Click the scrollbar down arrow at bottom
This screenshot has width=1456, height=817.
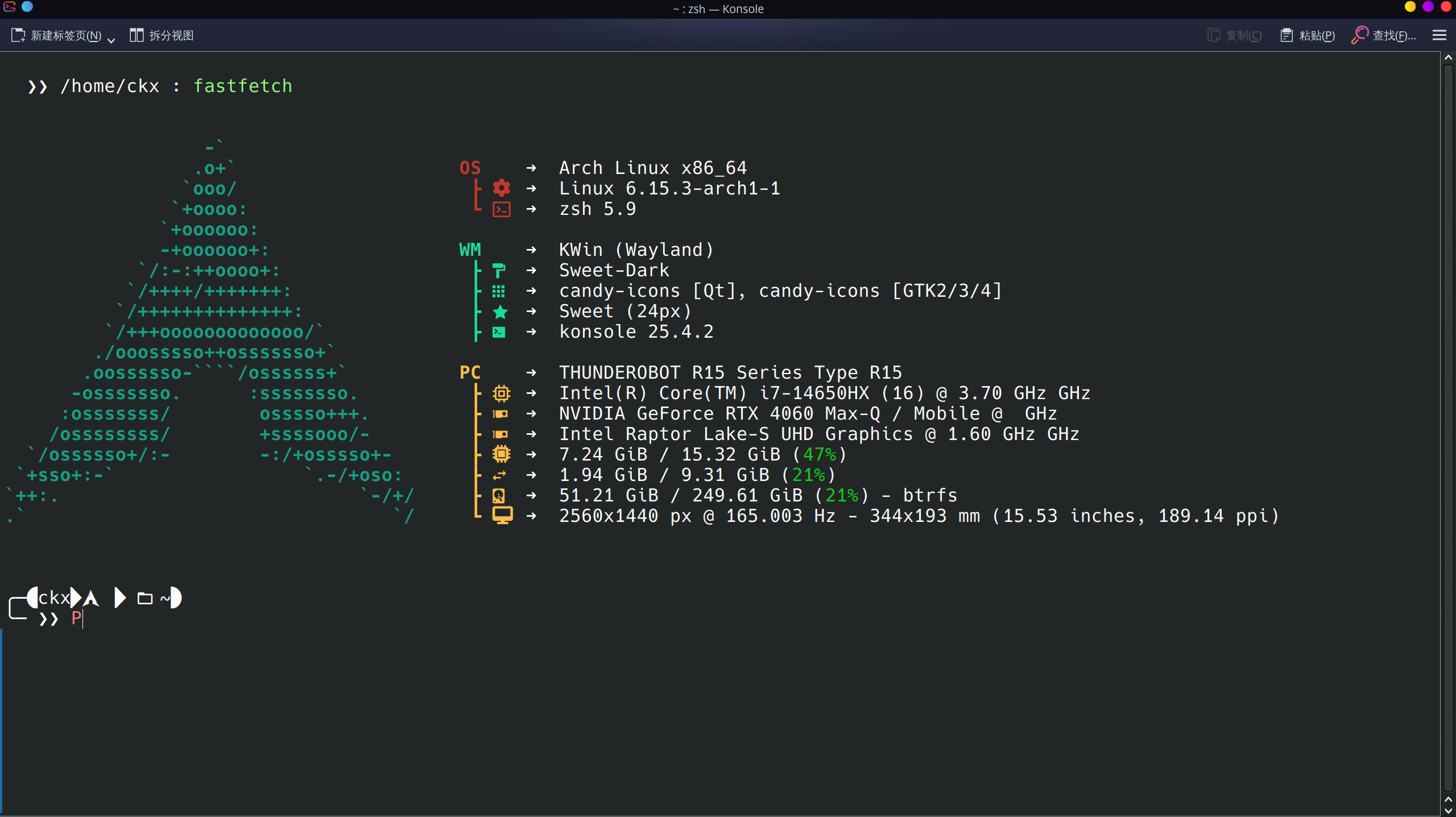click(1448, 811)
